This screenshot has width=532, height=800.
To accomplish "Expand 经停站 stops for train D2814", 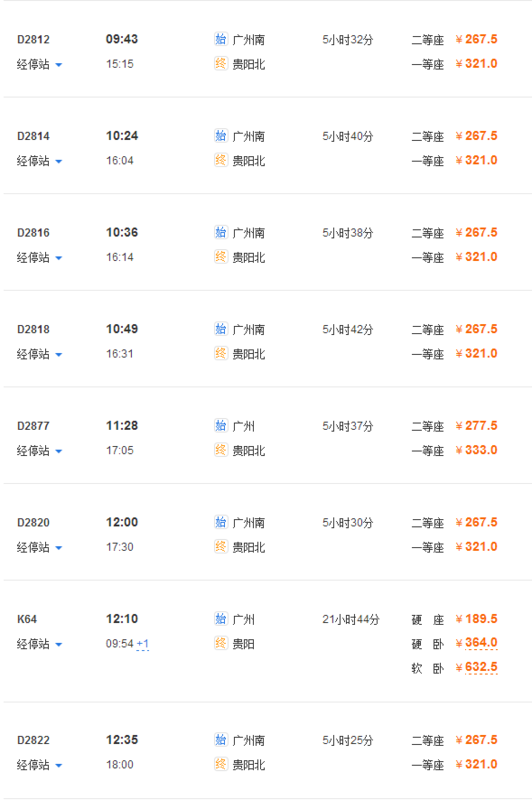I will pyautogui.click(x=39, y=161).
